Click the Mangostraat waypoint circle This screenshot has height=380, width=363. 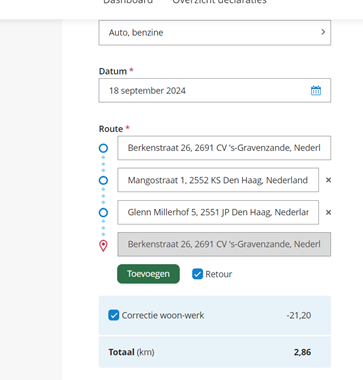click(103, 180)
